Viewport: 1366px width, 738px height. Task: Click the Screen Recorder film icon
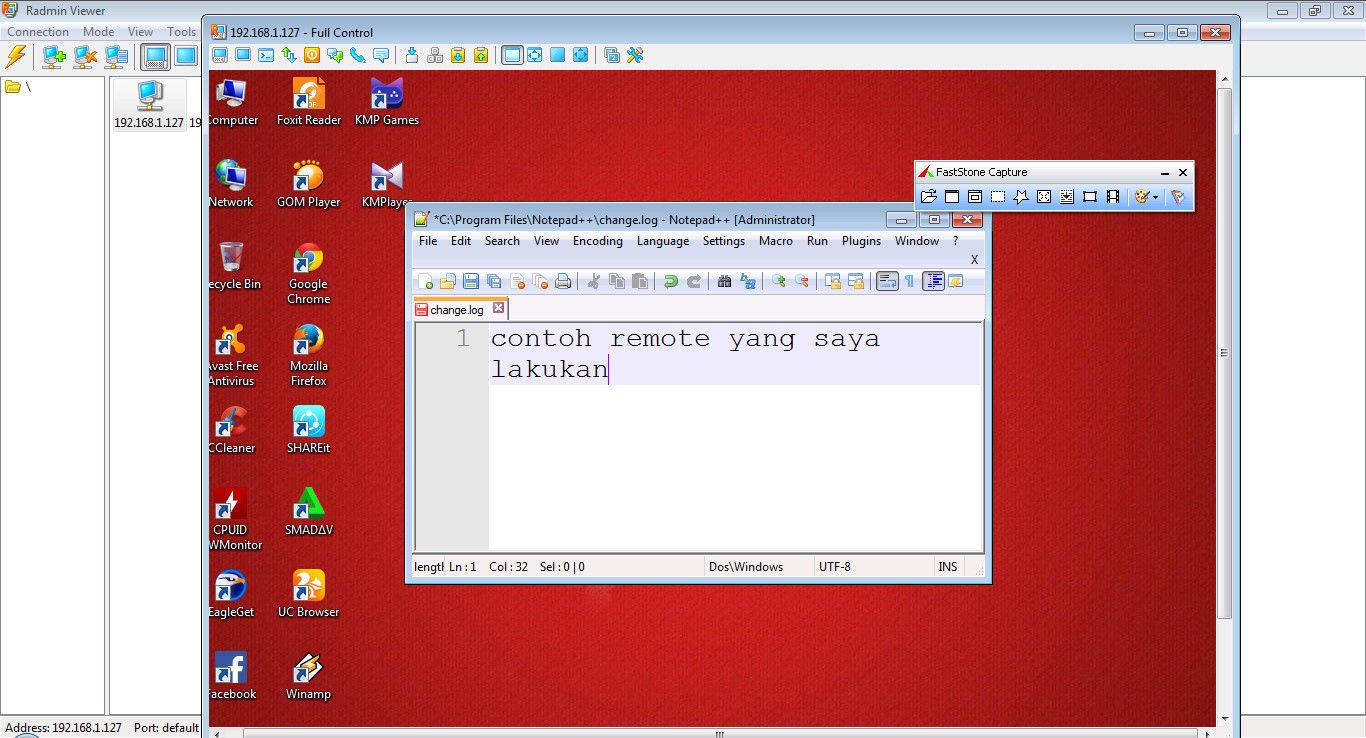[1113, 197]
